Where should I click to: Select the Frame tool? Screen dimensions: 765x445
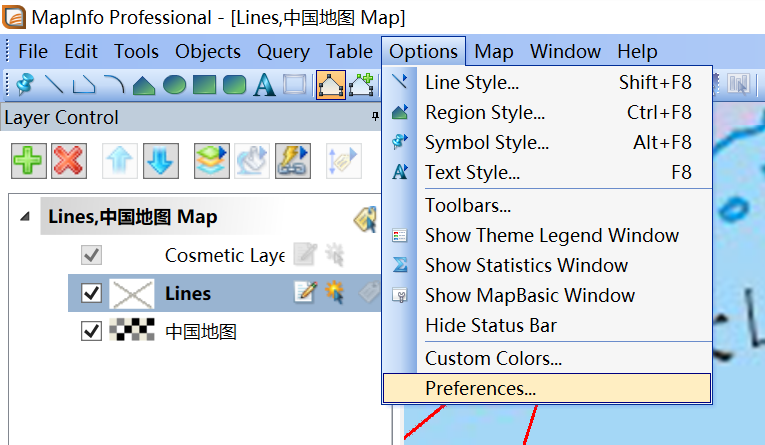pyautogui.click(x=295, y=84)
